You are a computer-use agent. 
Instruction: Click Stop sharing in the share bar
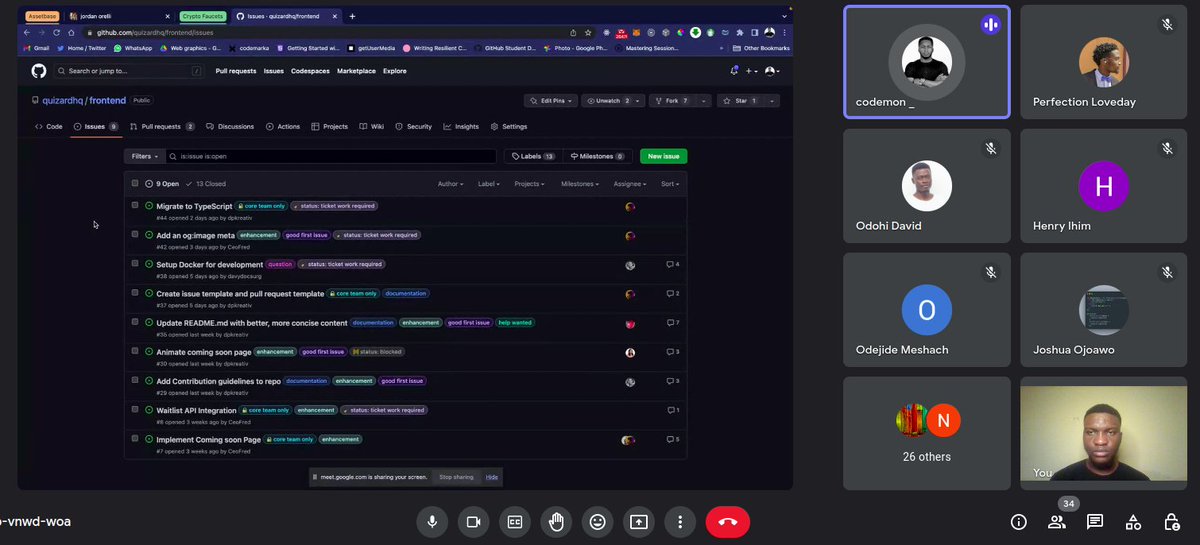click(x=456, y=477)
